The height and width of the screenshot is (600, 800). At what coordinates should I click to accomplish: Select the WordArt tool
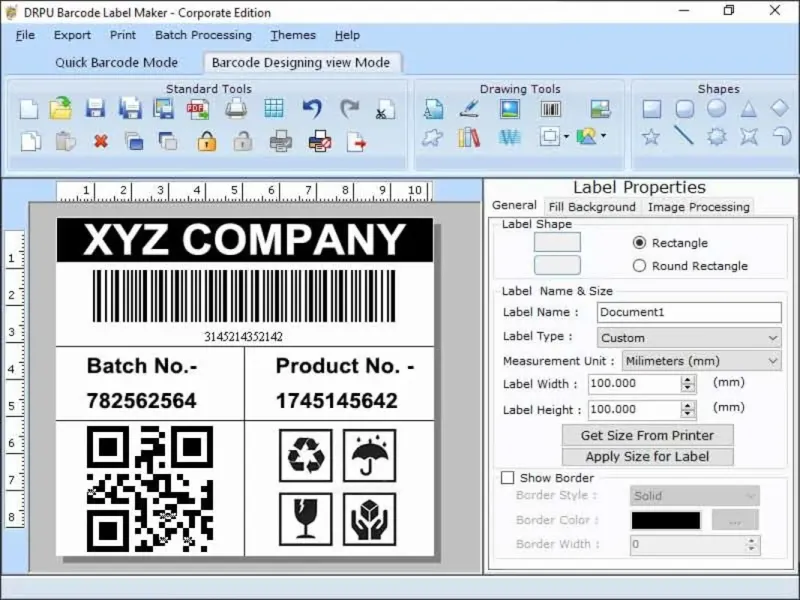pyautogui.click(x=510, y=137)
